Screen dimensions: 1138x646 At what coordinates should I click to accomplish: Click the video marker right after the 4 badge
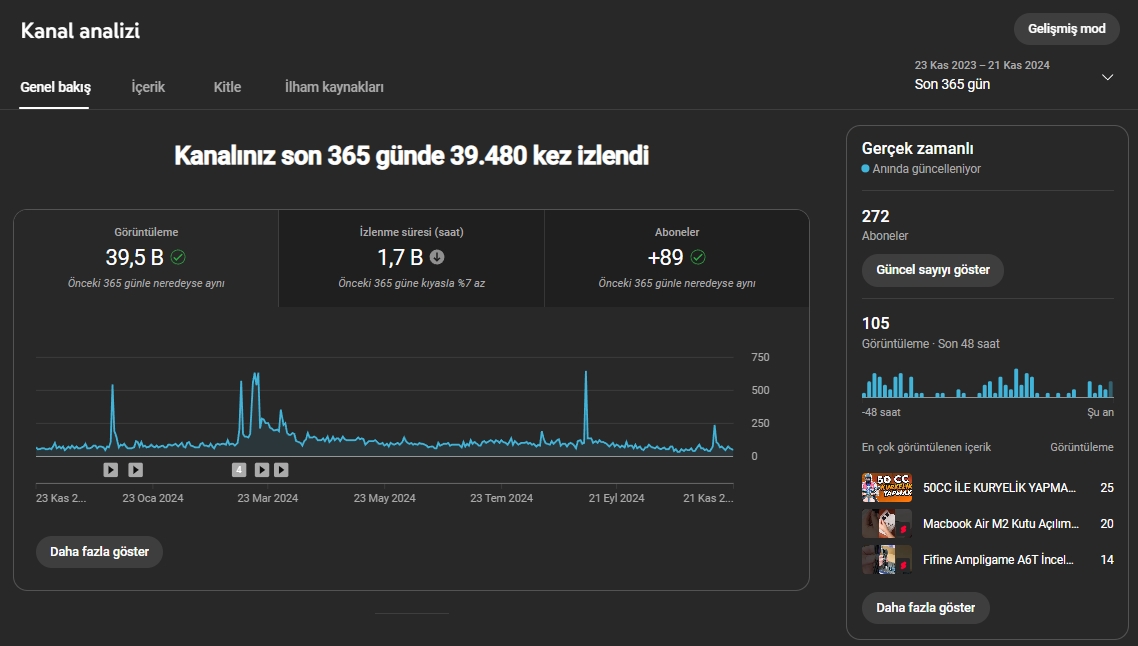click(x=262, y=470)
